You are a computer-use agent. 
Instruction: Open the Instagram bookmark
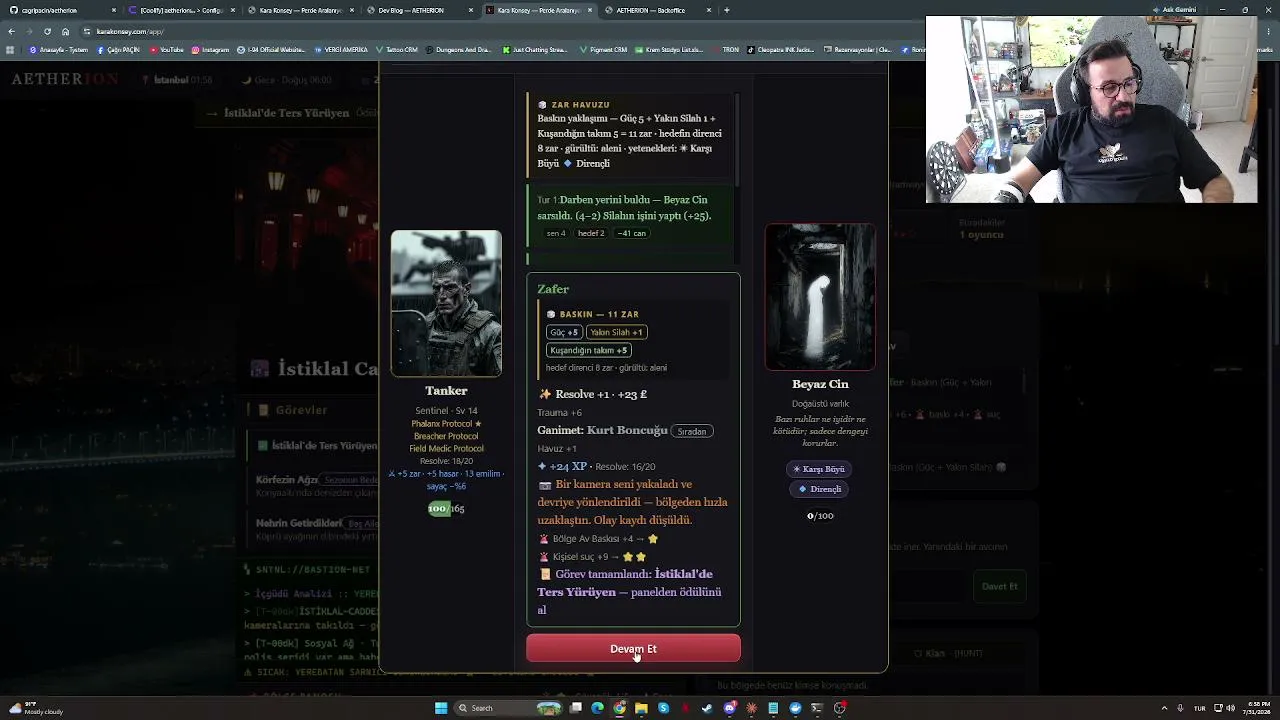[210, 49]
